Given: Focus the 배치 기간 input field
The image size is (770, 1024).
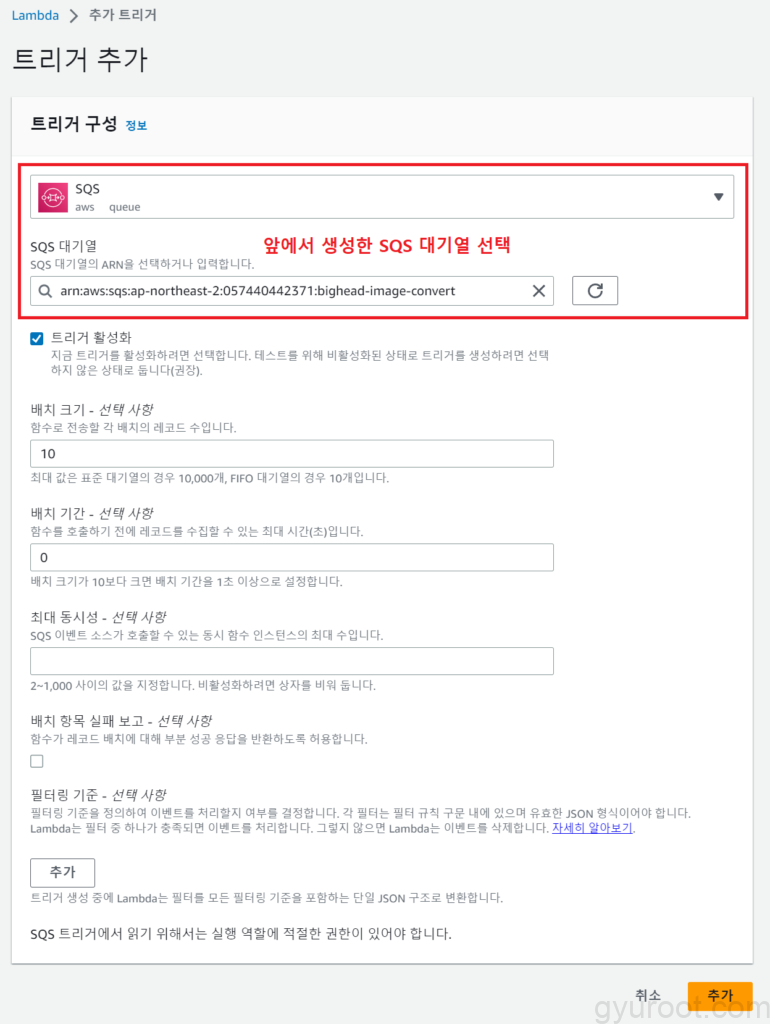Looking at the screenshot, I should [292, 557].
